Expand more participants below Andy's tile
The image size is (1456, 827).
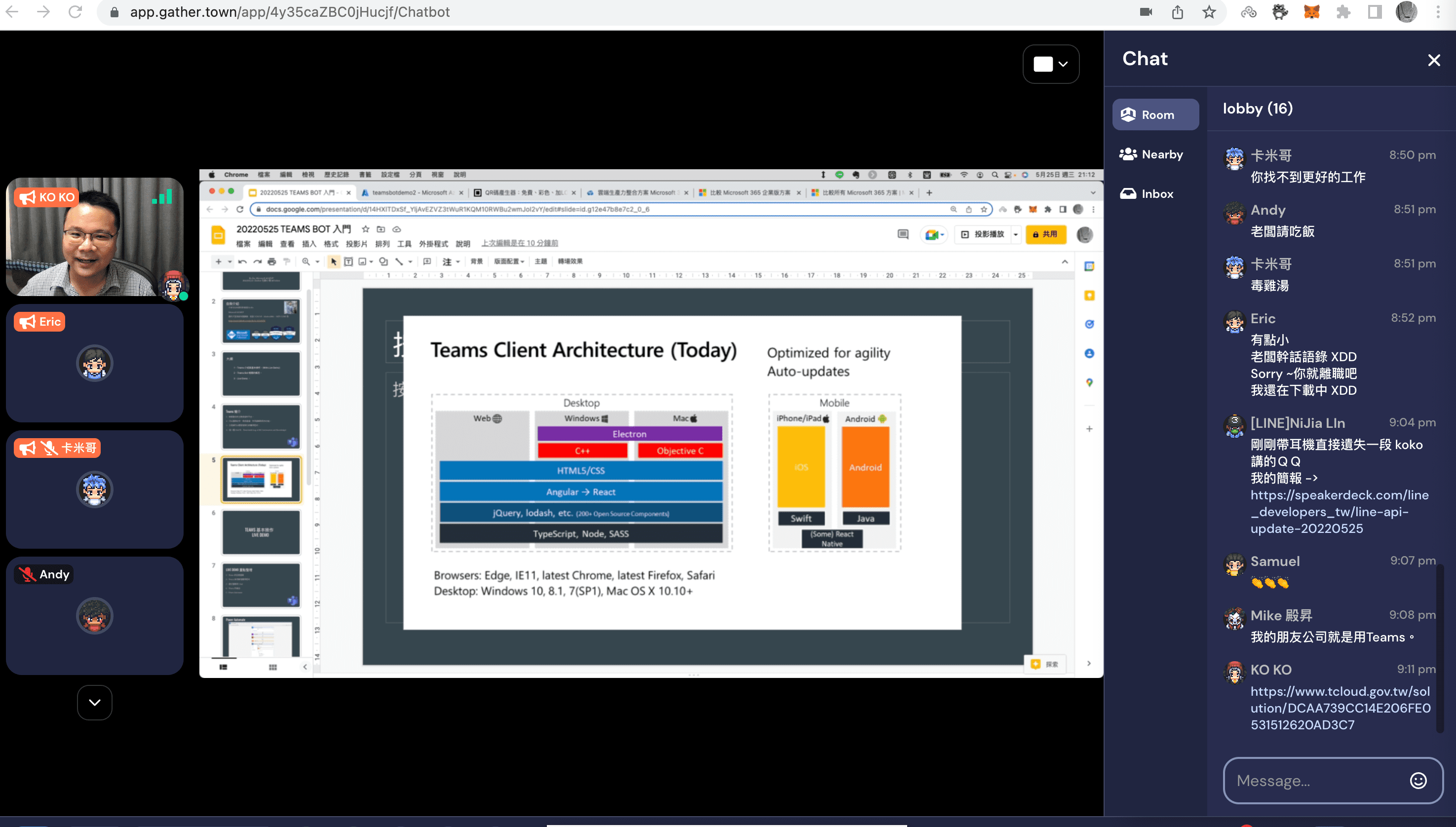94,703
